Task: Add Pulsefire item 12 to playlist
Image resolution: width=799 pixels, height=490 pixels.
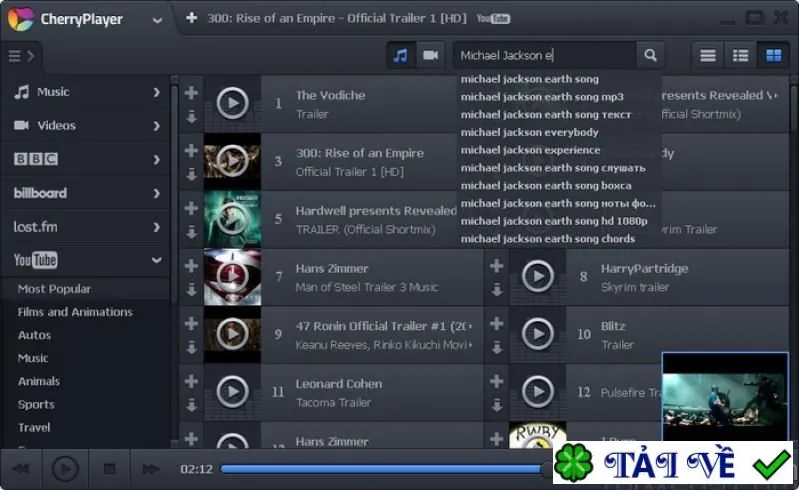Action: (496, 381)
